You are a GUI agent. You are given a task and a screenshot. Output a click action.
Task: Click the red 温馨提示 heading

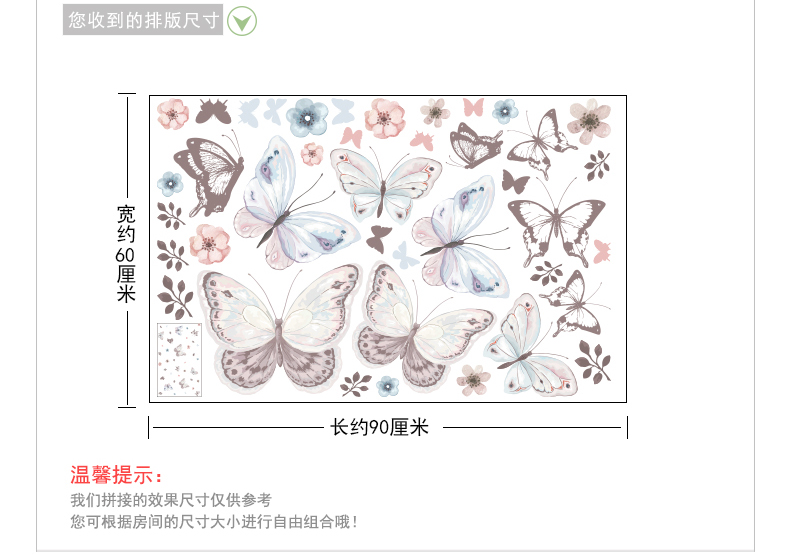(116, 475)
